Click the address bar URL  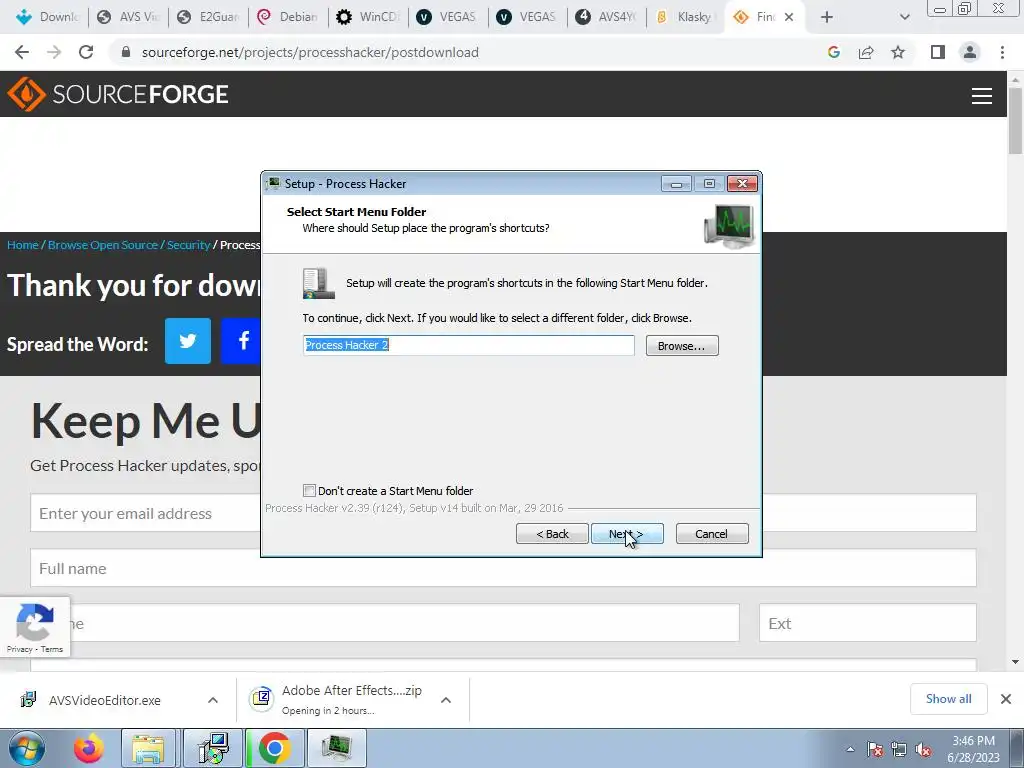(310, 52)
